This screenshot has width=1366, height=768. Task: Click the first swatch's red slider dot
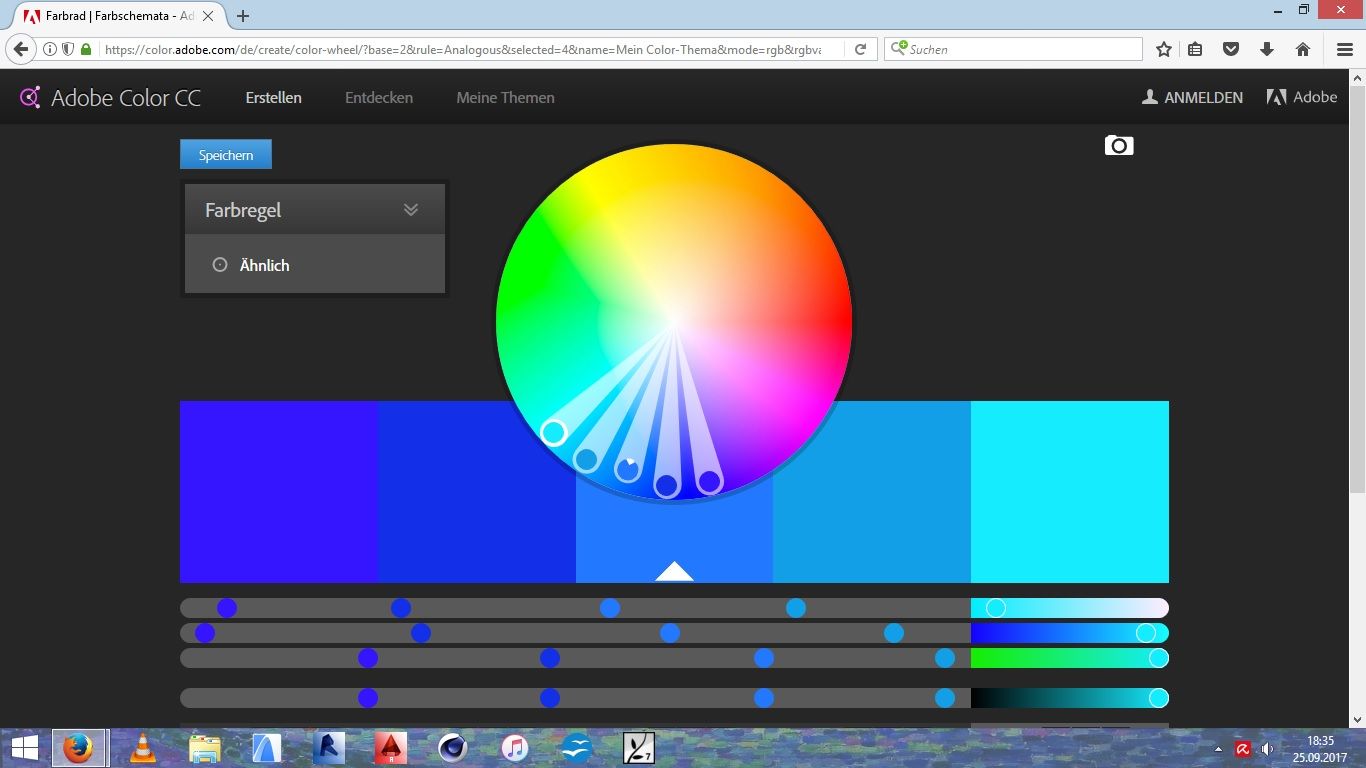(x=227, y=608)
